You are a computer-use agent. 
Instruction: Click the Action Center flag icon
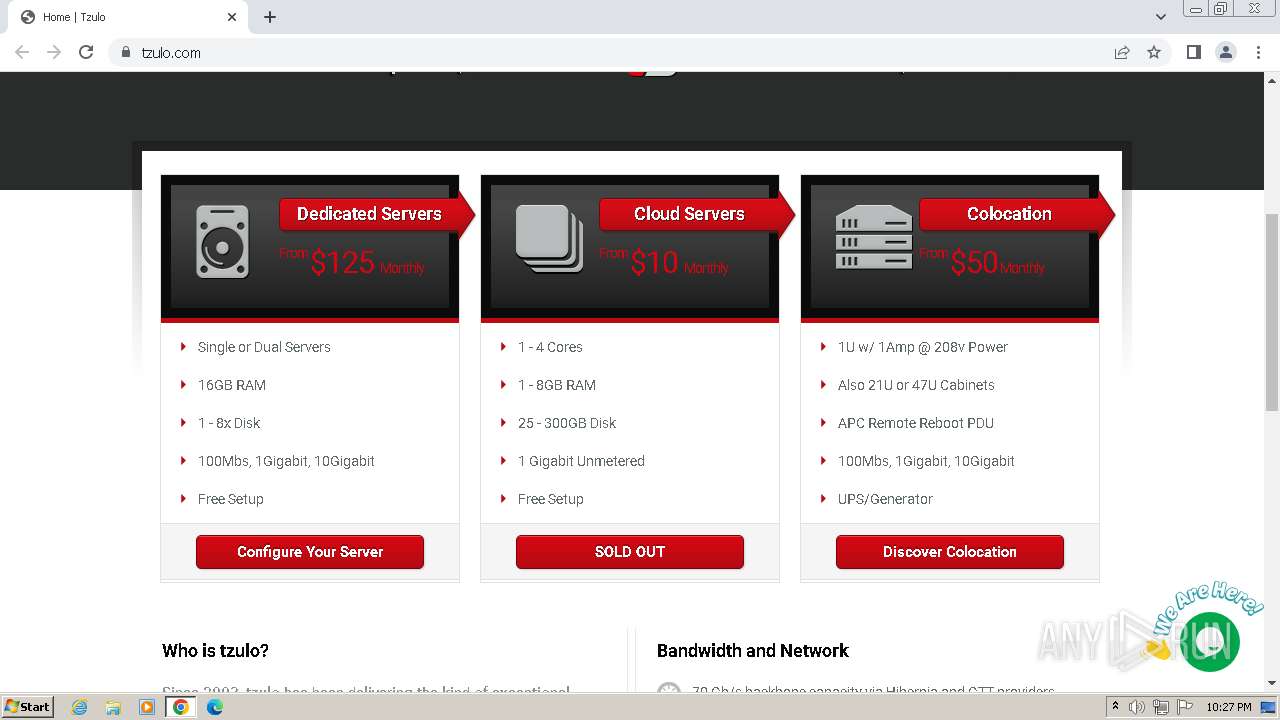click(1185, 707)
